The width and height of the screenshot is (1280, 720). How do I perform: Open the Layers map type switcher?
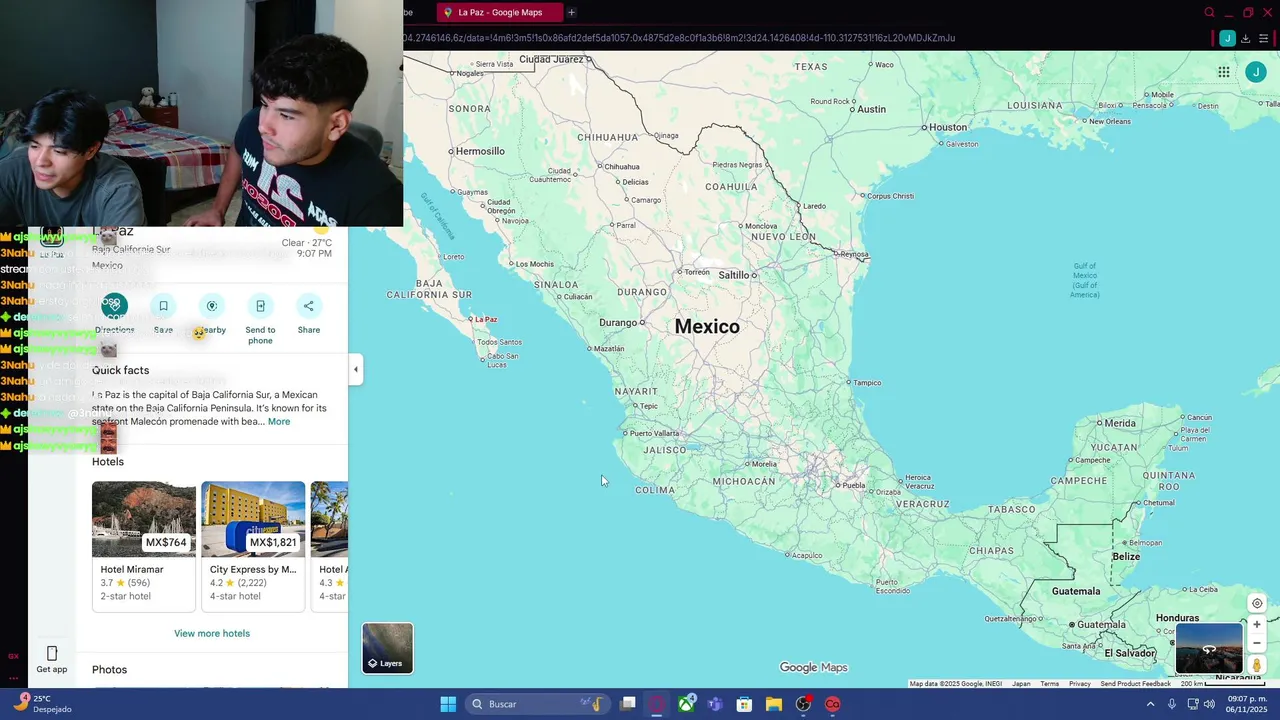tap(387, 648)
